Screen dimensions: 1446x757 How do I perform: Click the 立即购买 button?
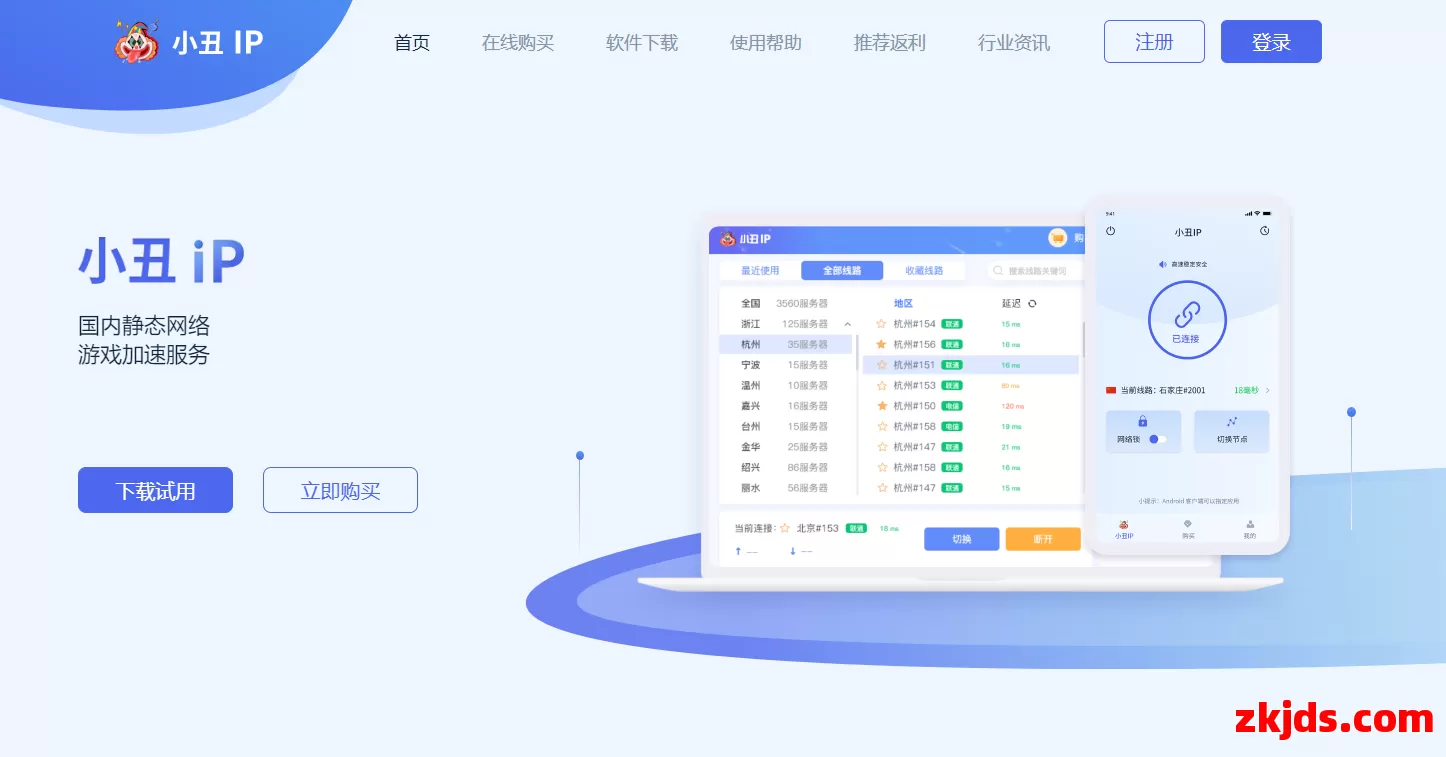click(340, 490)
